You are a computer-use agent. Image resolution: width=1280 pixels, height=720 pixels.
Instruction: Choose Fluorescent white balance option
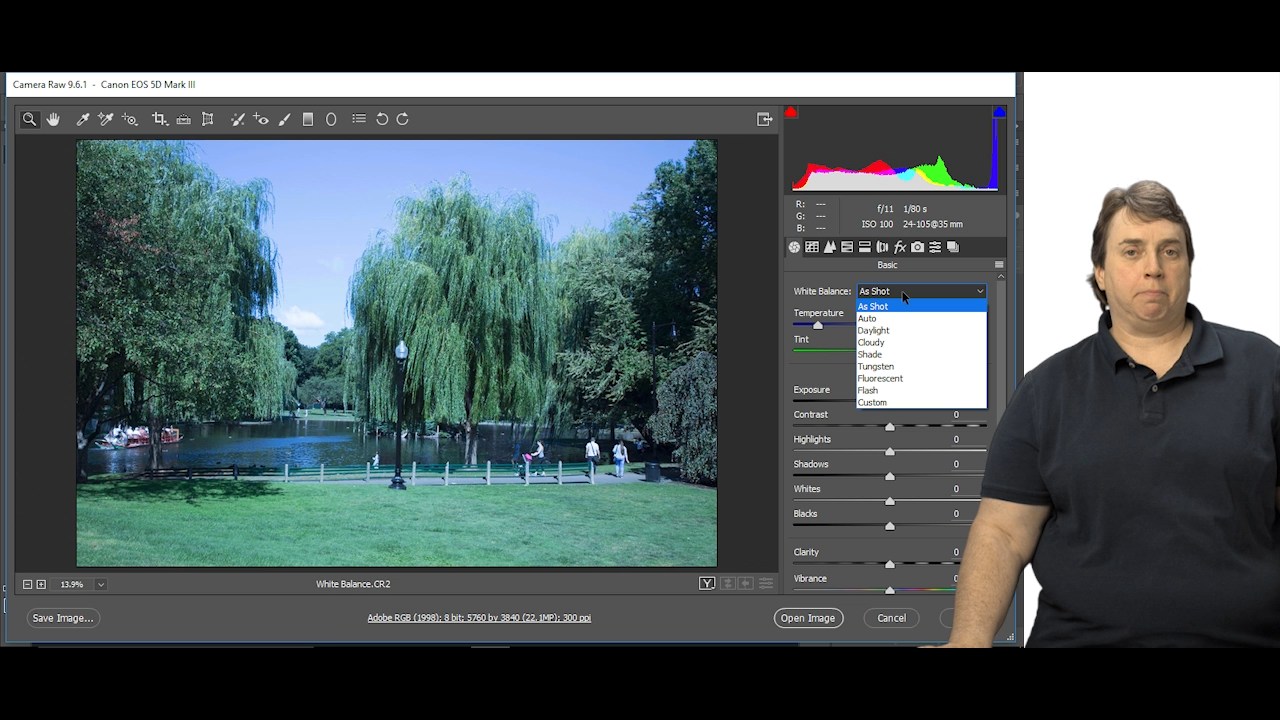(921, 378)
